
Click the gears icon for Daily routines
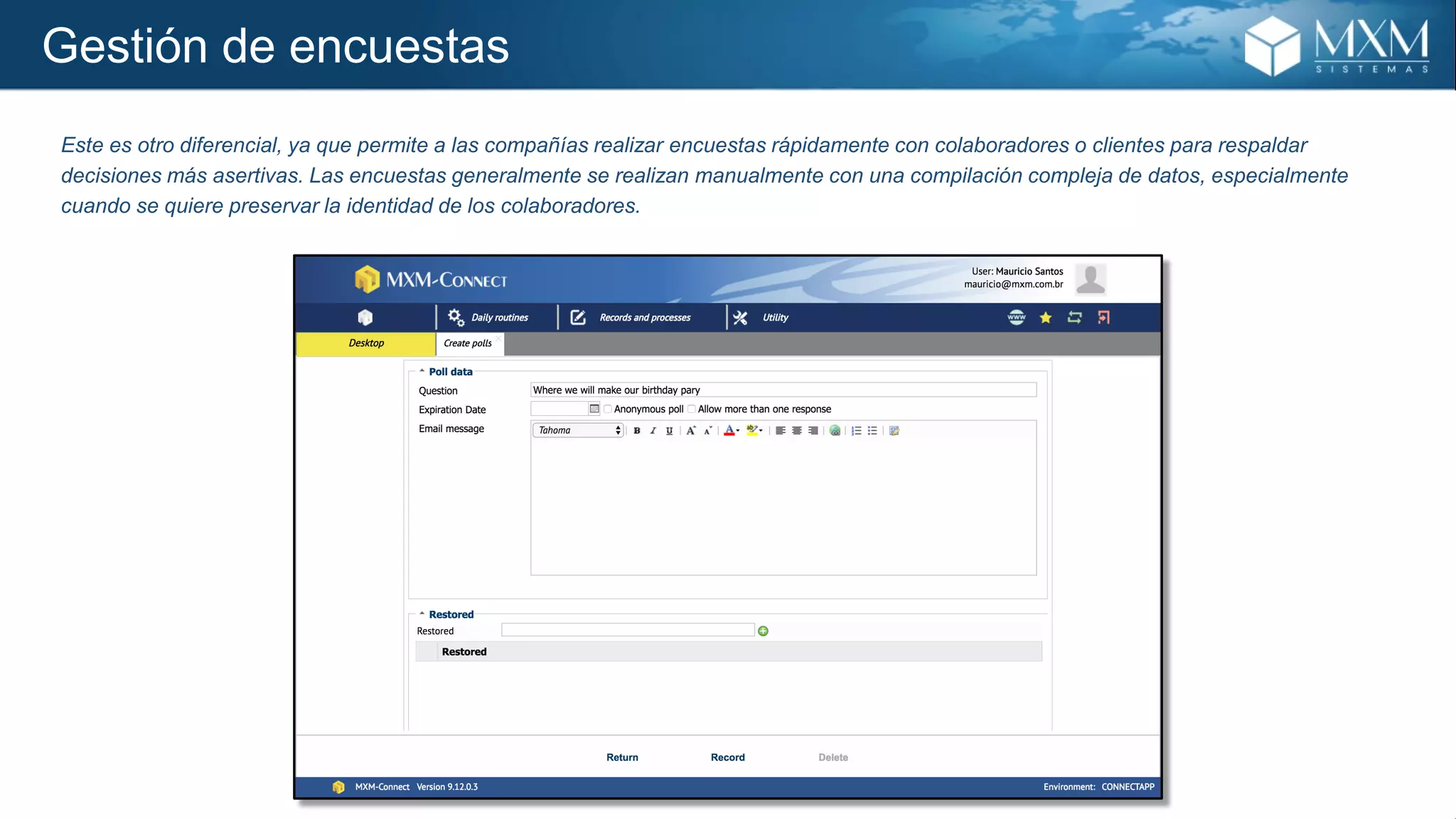(x=456, y=317)
